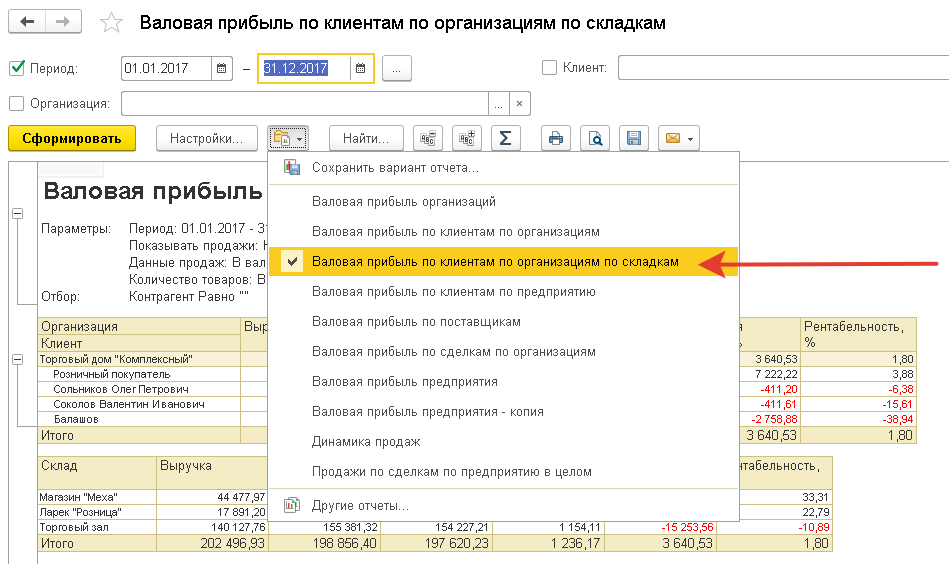Enable the Клиент filter checkbox

tap(549, 68)
